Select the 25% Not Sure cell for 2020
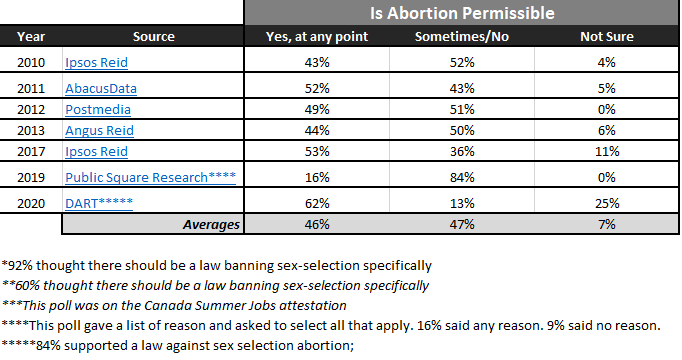The width and height of the screenshot is (682, 360). [606, 203]
